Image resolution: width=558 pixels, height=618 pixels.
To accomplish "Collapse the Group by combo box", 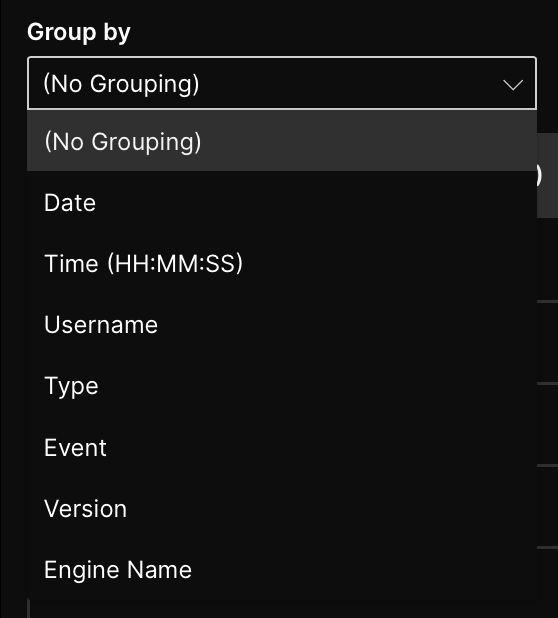I will point(282,83).
